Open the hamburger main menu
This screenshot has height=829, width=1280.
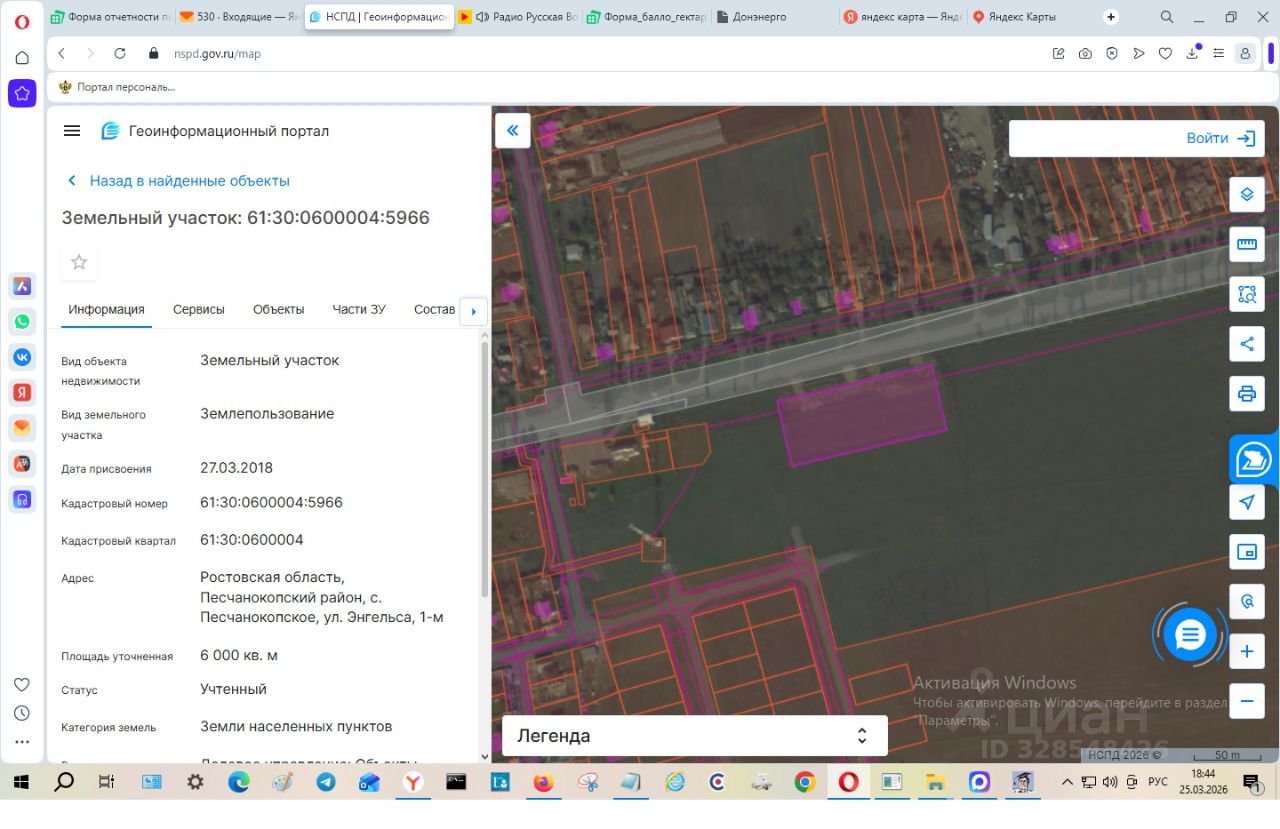tap(72, 131)
